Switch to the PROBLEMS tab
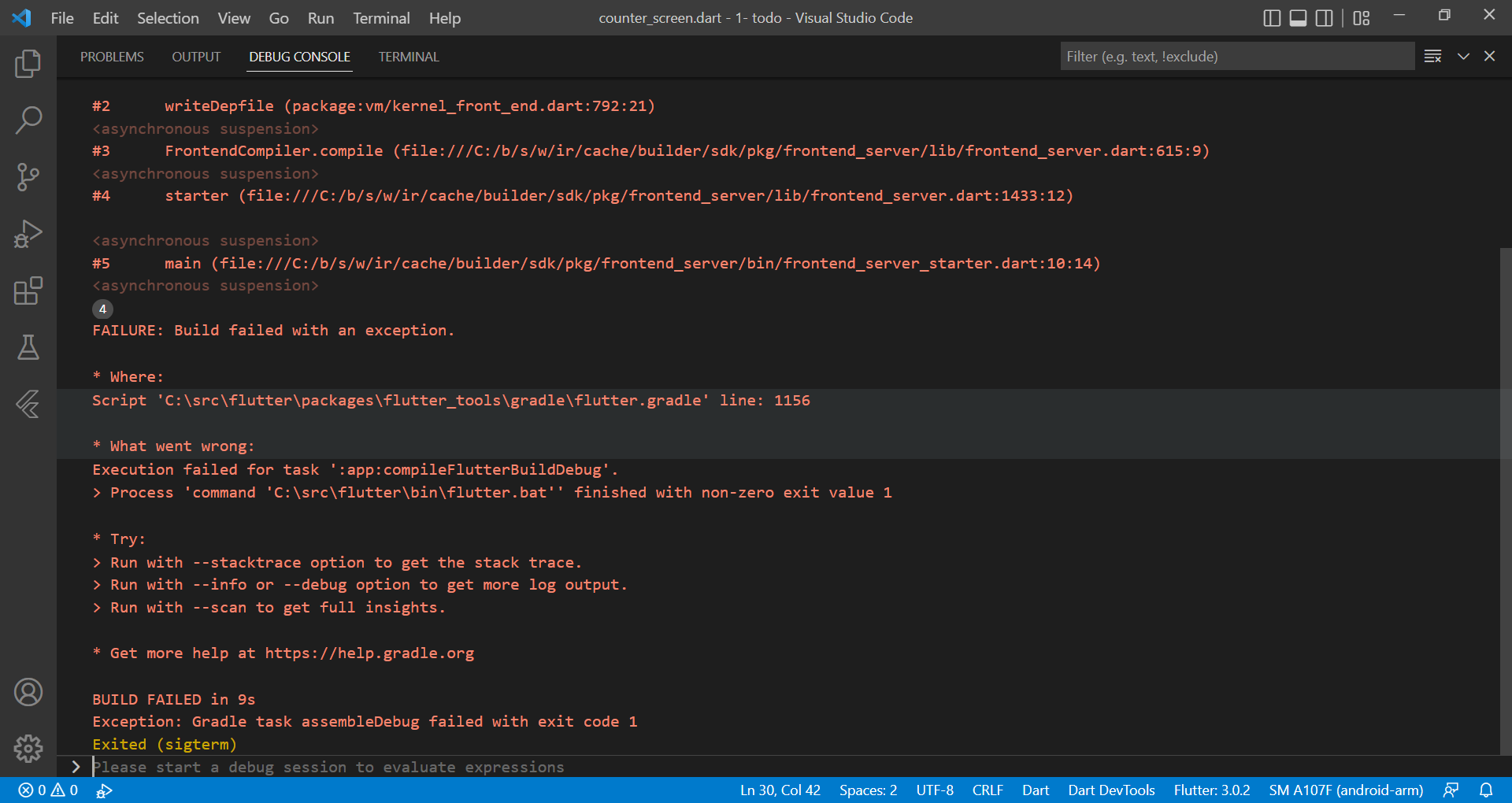Screen dimensions: 1512x803 (x=112, y=57)
